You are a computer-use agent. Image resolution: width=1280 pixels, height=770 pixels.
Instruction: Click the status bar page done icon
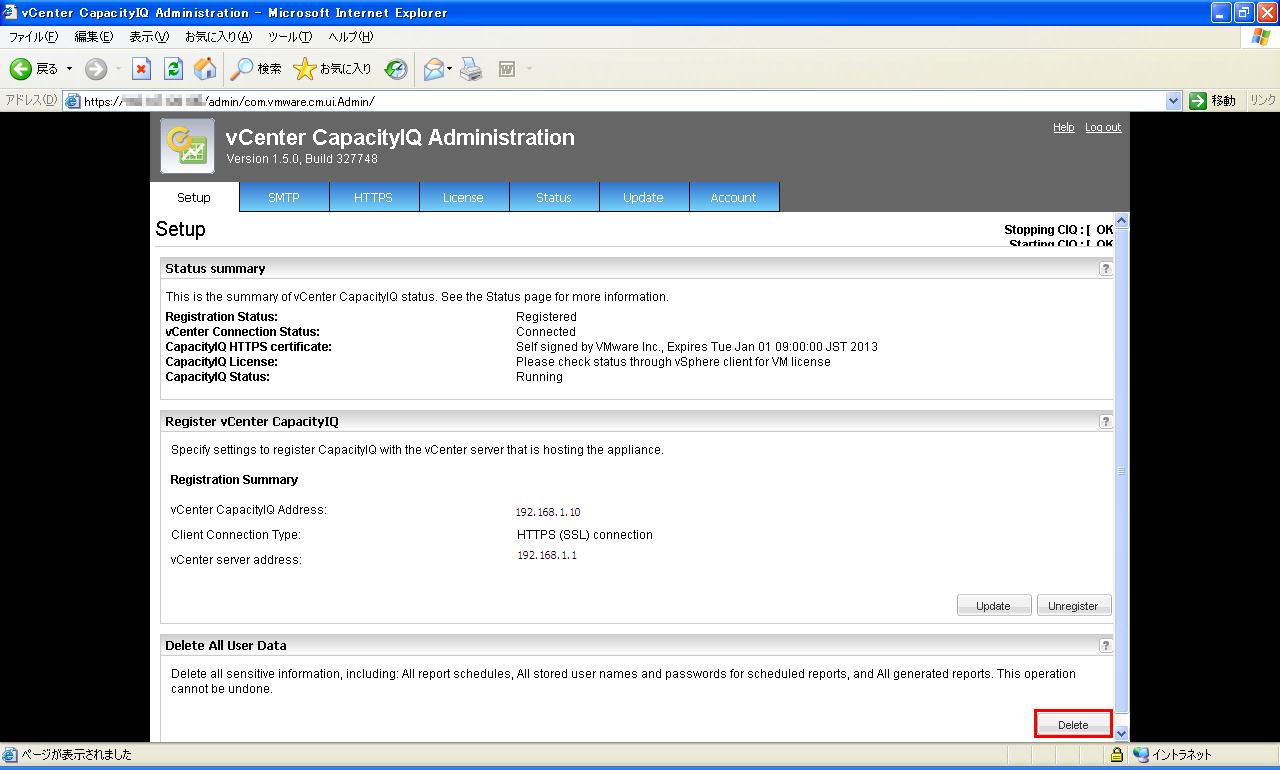click(x=10, y=755)
